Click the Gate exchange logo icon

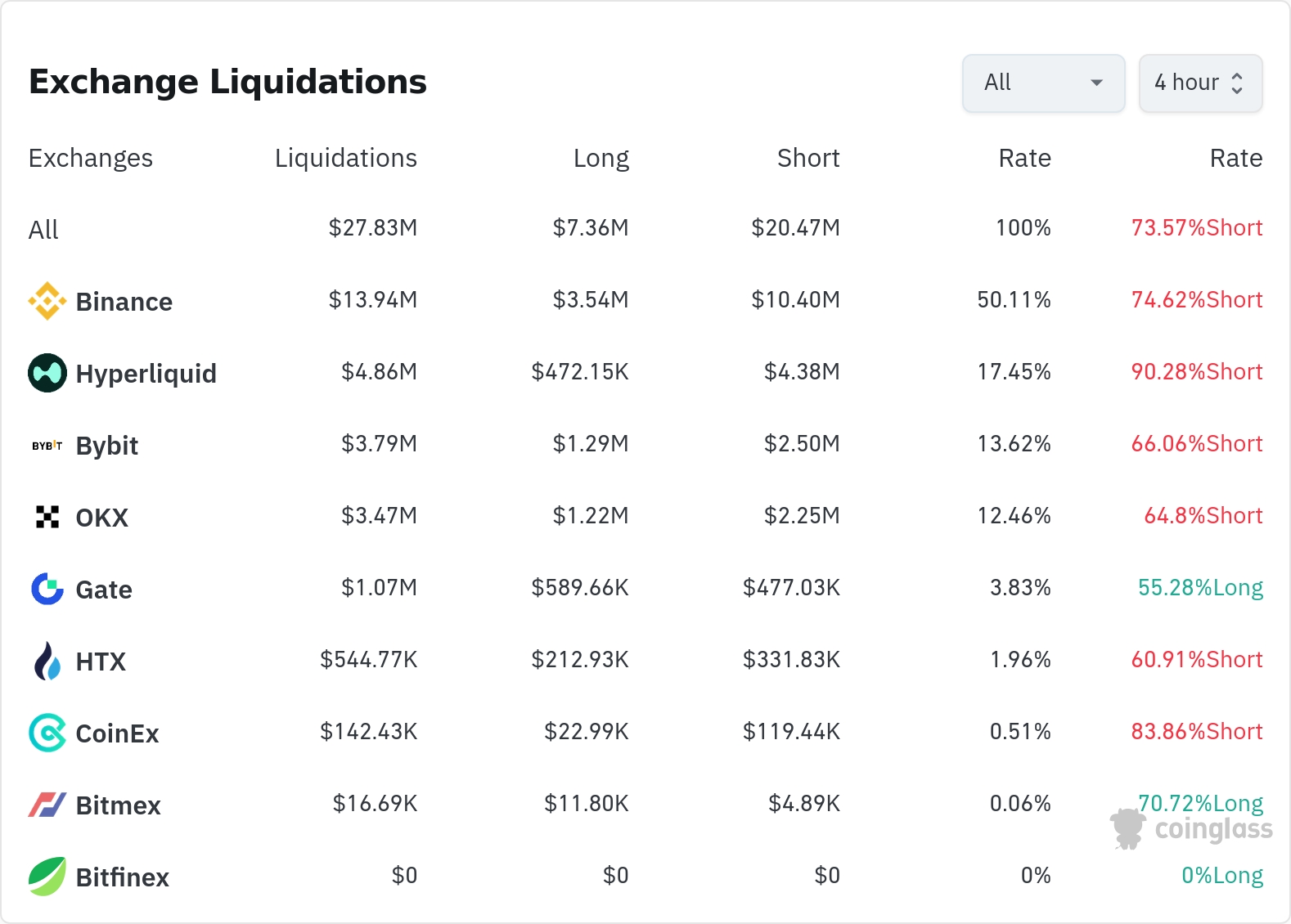click(47, 589)
